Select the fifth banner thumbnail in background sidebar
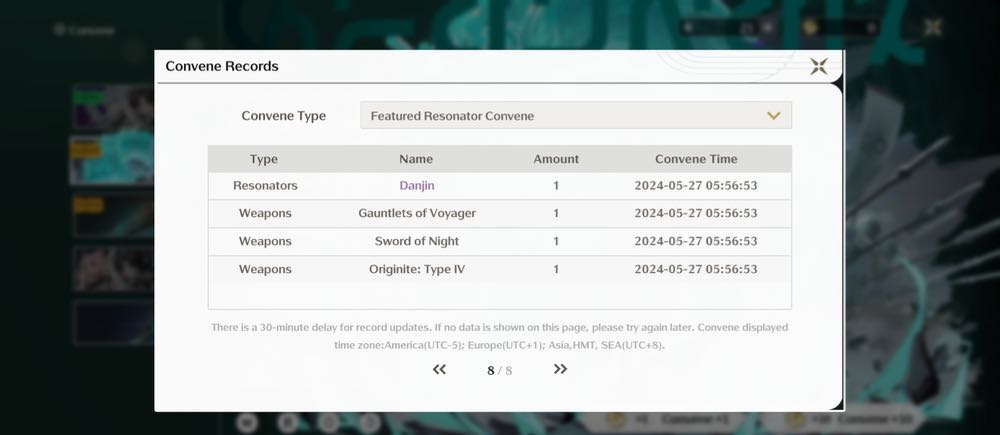1000x435 pixels. pyautogui.click(x=112, y=323)
